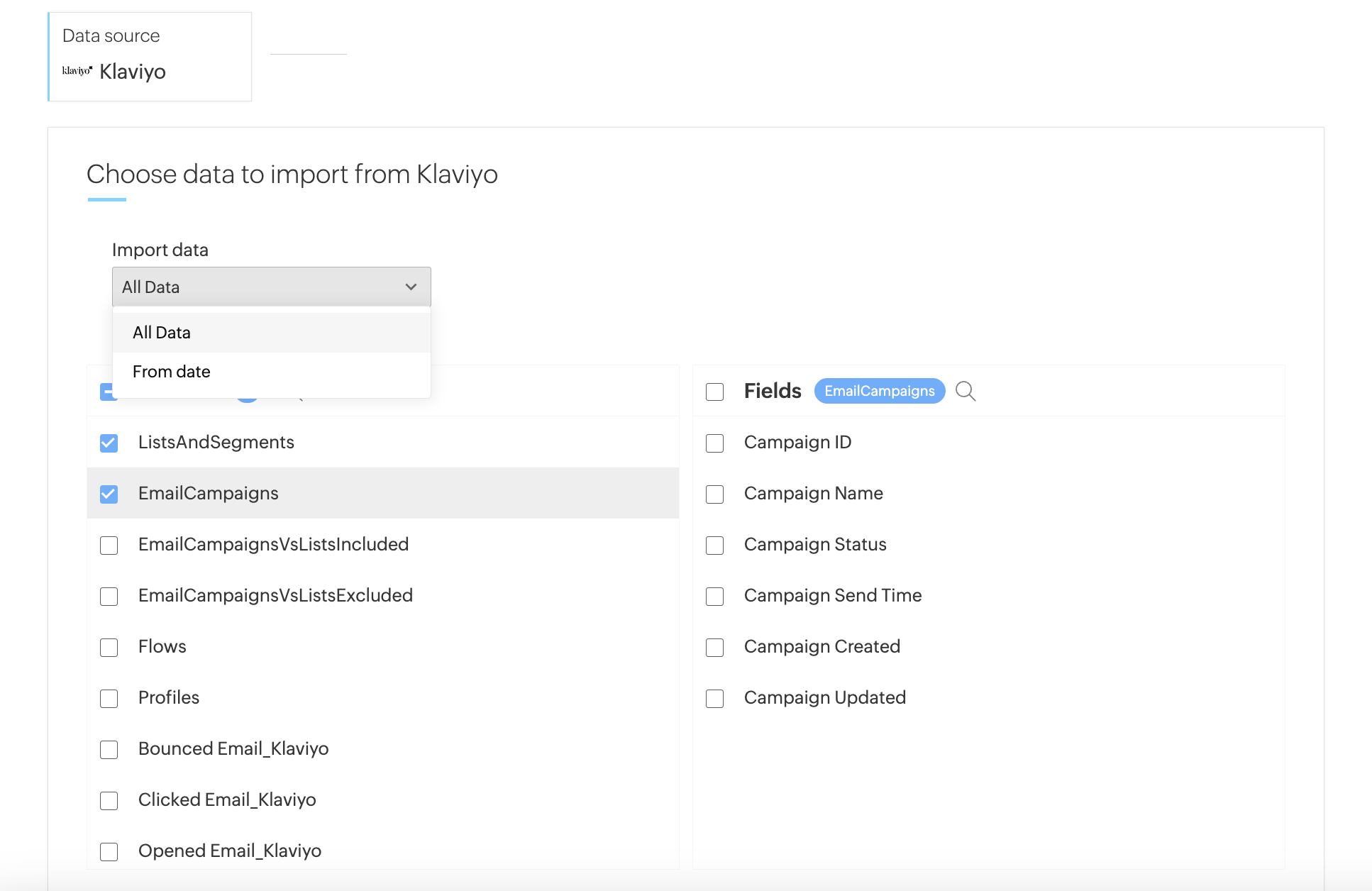Uncheck the EmailCampaigns module checkbox
This screenshot has height=891, width=1372.
(x=109, y=494)
